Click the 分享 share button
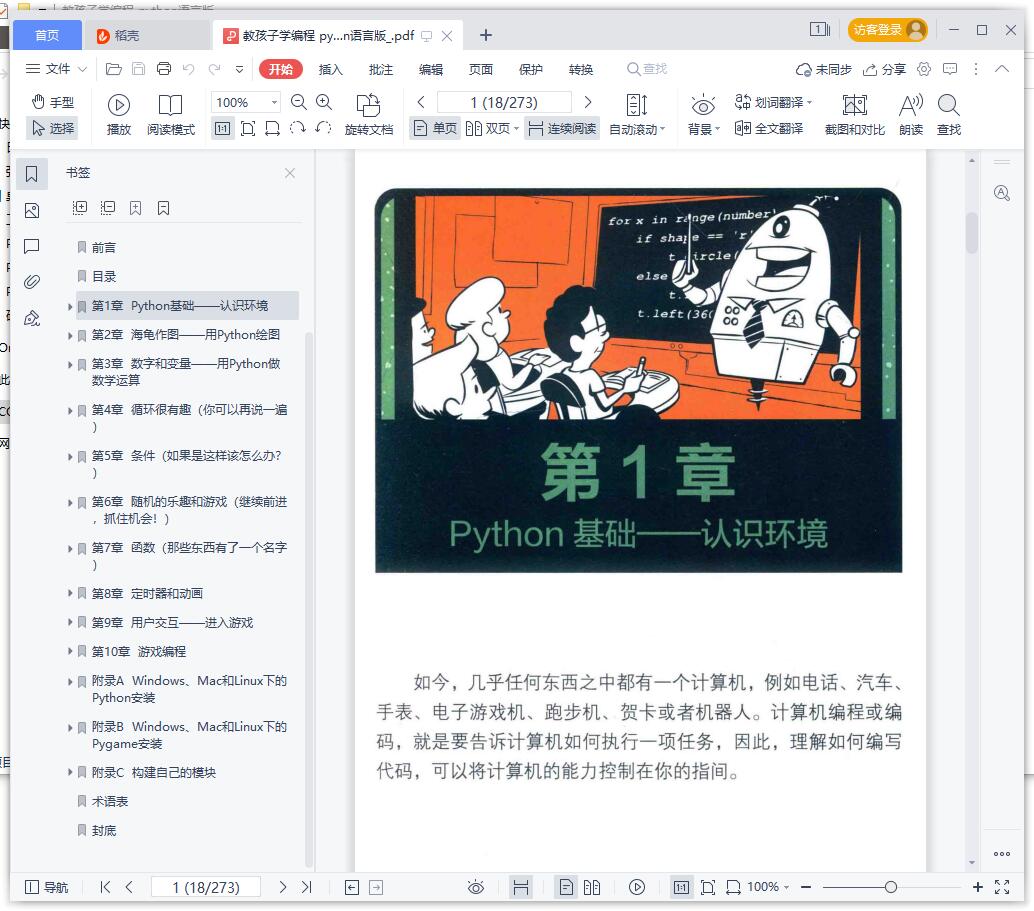 (x=884, y=69)
